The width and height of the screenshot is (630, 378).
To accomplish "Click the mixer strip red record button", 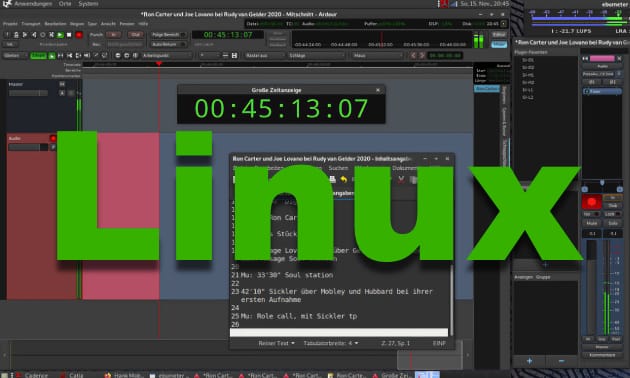I will point(591,202).
